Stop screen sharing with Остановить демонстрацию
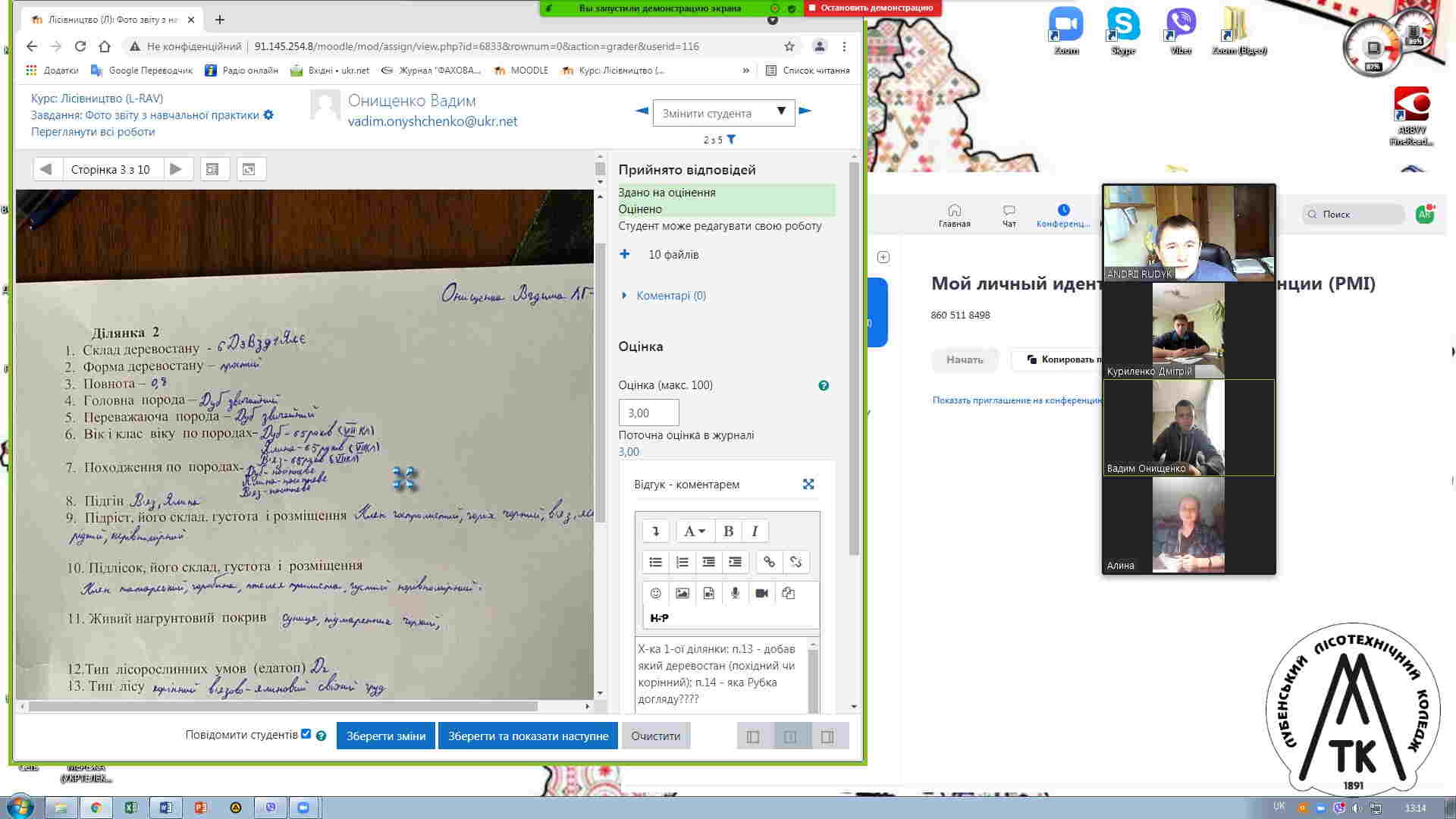This screenshot has height=819, width=1456. coord(873,8)
